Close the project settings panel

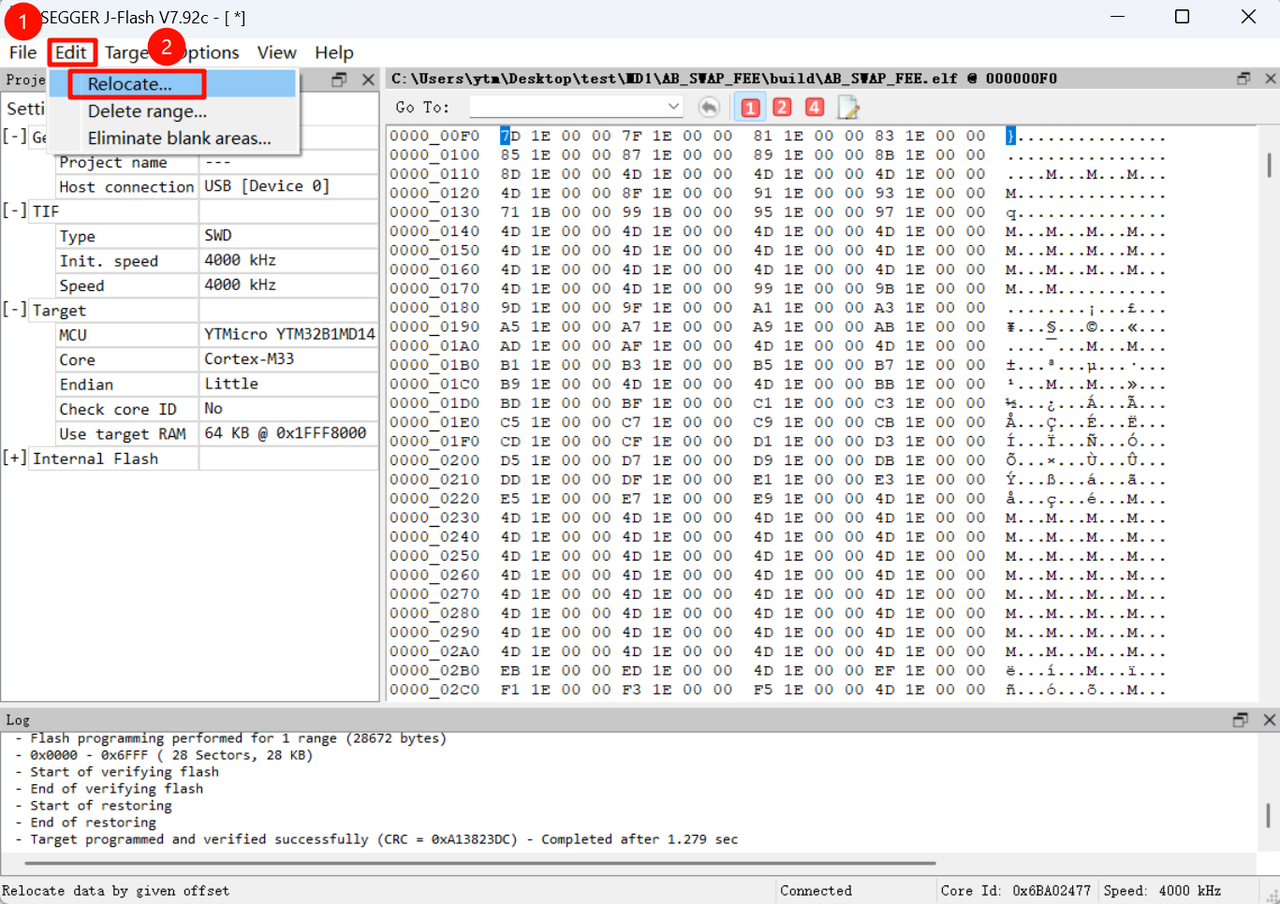(x=368, y=79)
